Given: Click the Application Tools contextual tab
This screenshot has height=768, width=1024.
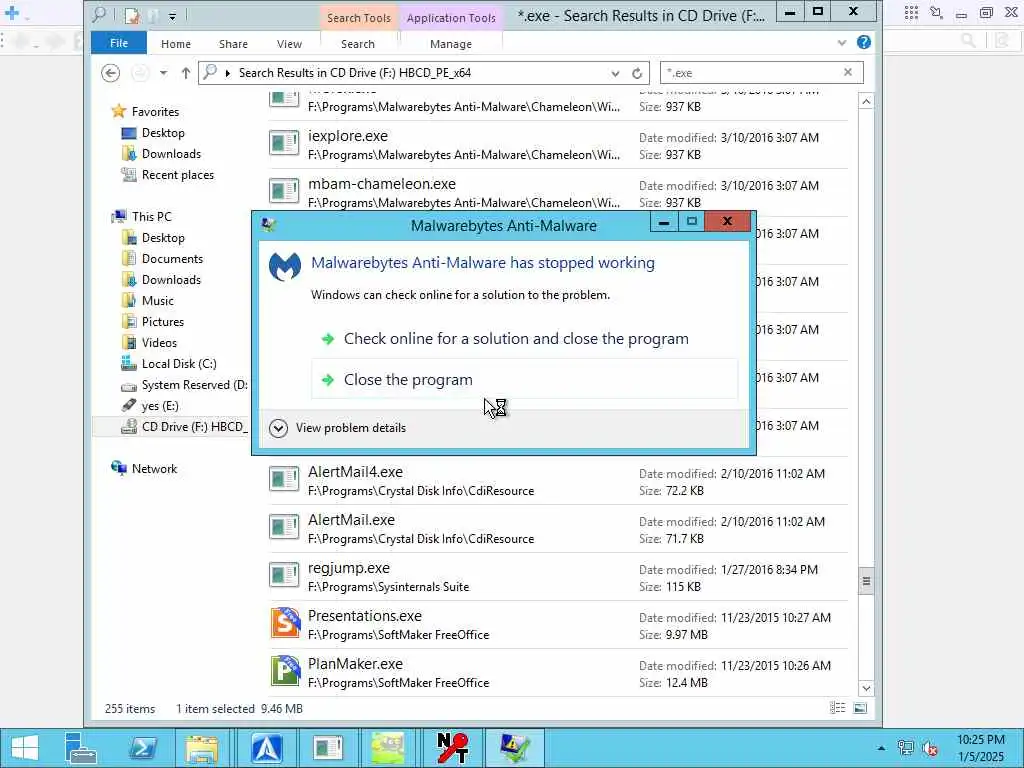Looking at the screenshot, I should point(451,18).
